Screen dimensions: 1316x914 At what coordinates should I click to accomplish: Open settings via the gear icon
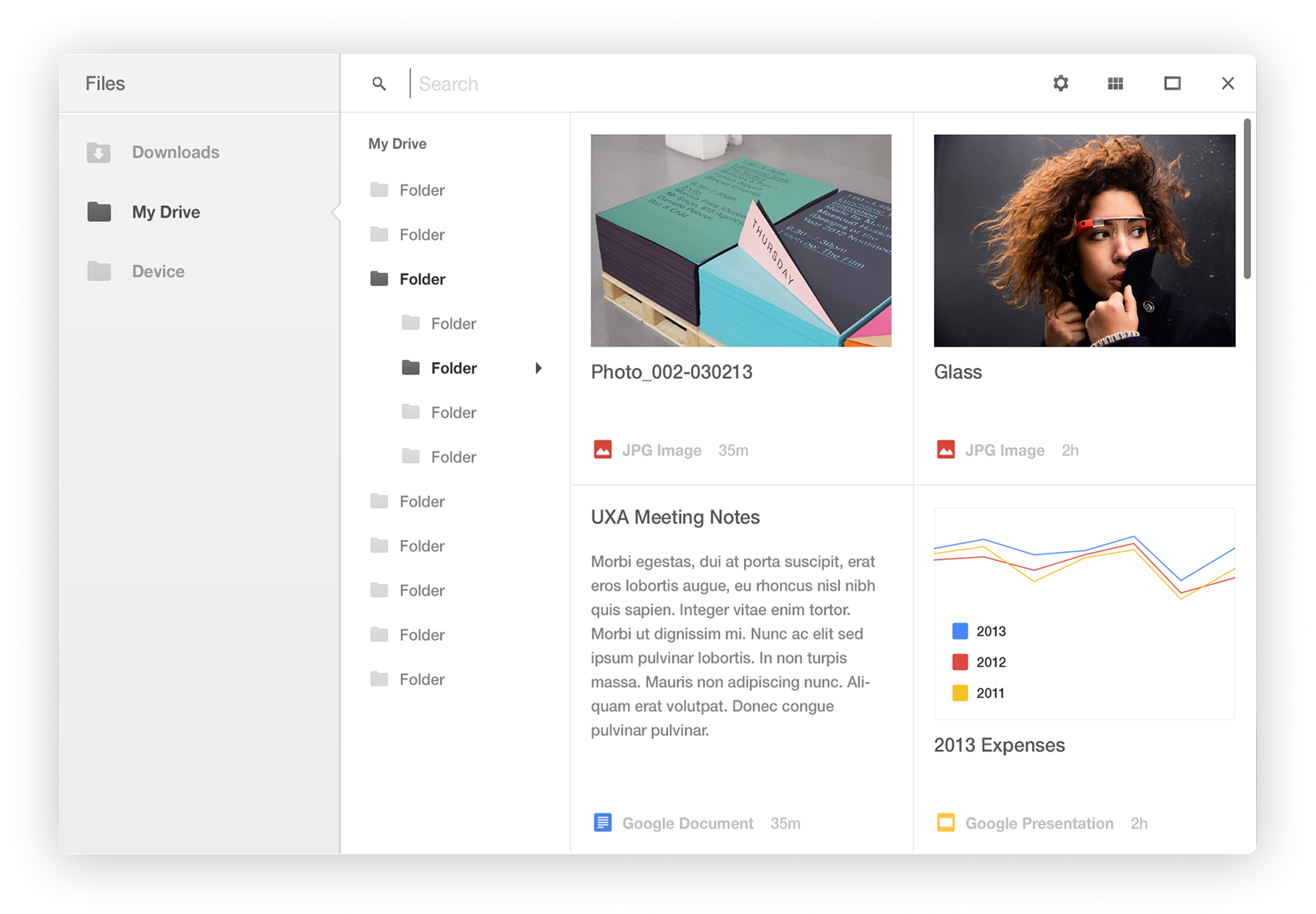1060,83
